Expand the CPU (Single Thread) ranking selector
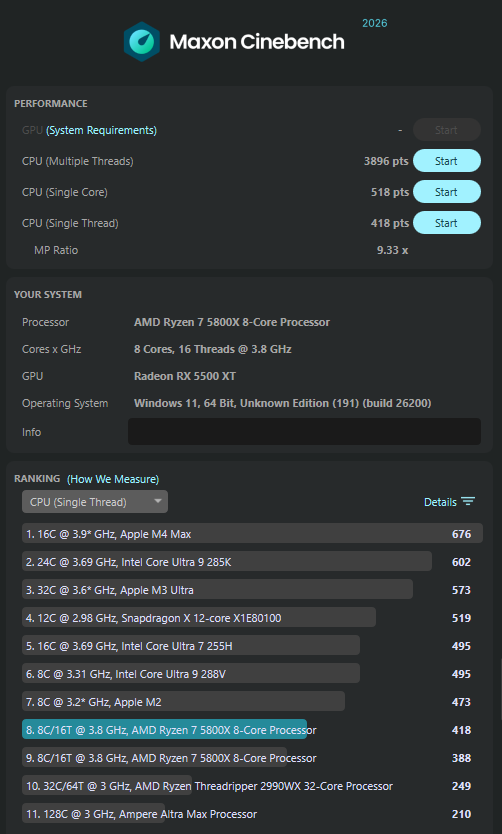This screenshot has width=502, height=834. pyautogui.click(x=95, y=502)
